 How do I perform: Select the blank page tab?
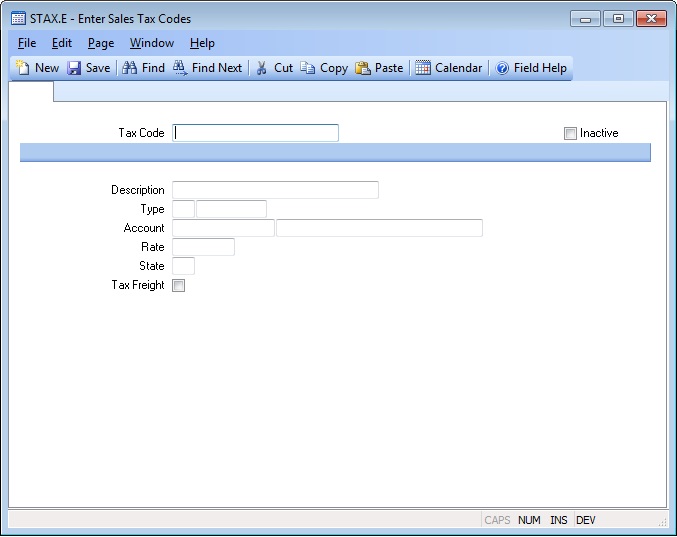coord(31,92)
